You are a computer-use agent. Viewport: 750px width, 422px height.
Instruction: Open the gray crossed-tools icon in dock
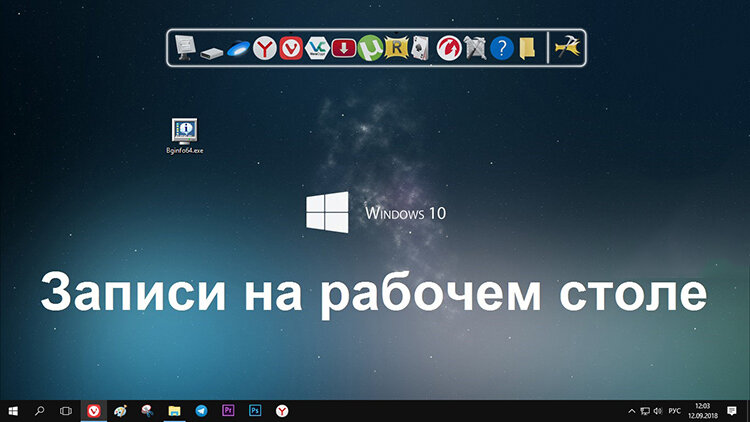click(475, 48)
